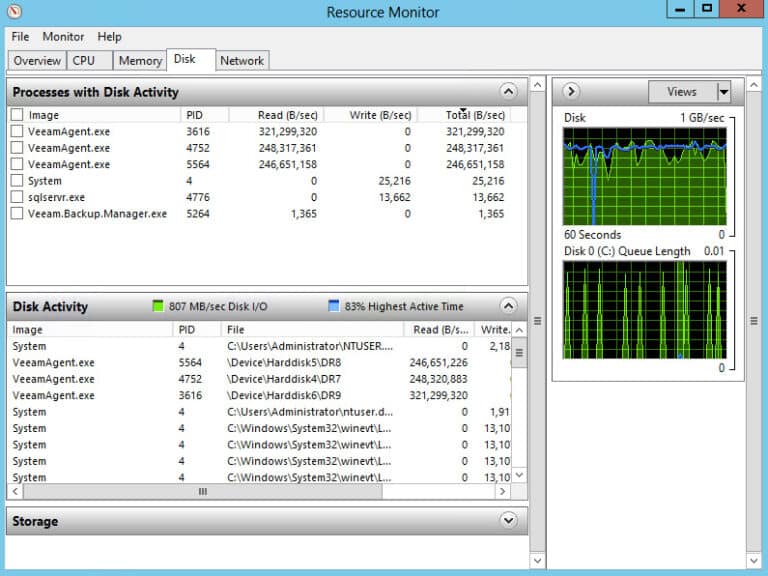768x576 pixels.
Task: Click the green Disk I/O legend square
Action: pyautogui.click(x=158, y=306)
